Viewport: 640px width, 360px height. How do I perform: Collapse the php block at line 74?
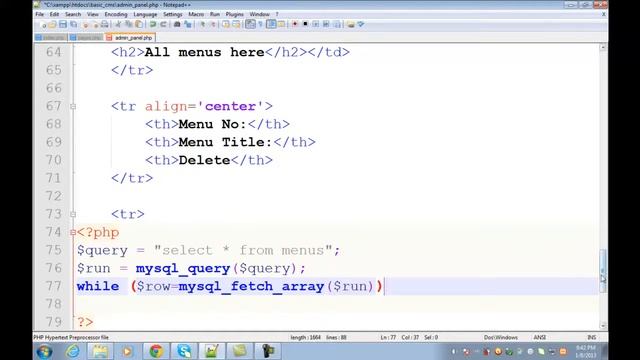tap(73, 232)
